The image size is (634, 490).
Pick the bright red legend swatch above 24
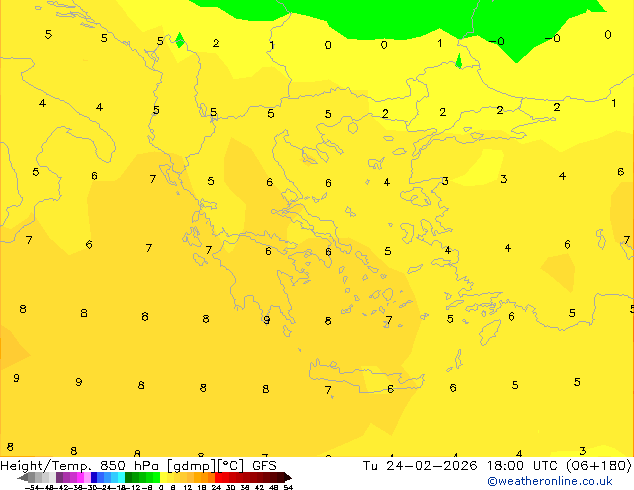(x=218, y=477)
